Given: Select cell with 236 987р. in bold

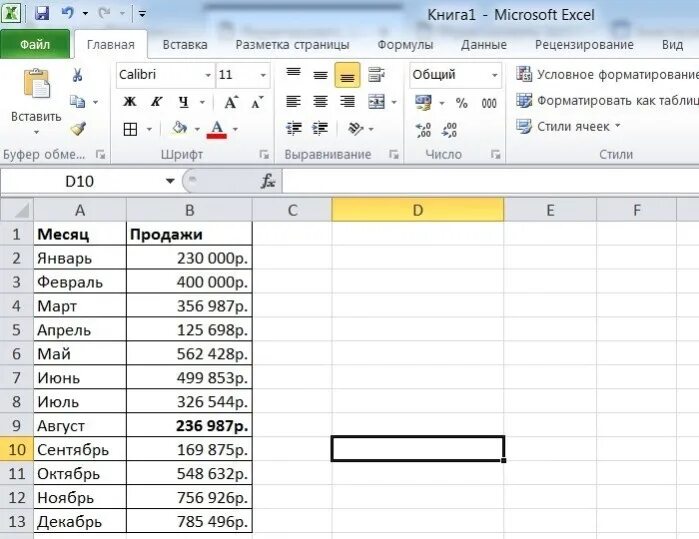Looking at the screenshot, I should click(189, 425).
